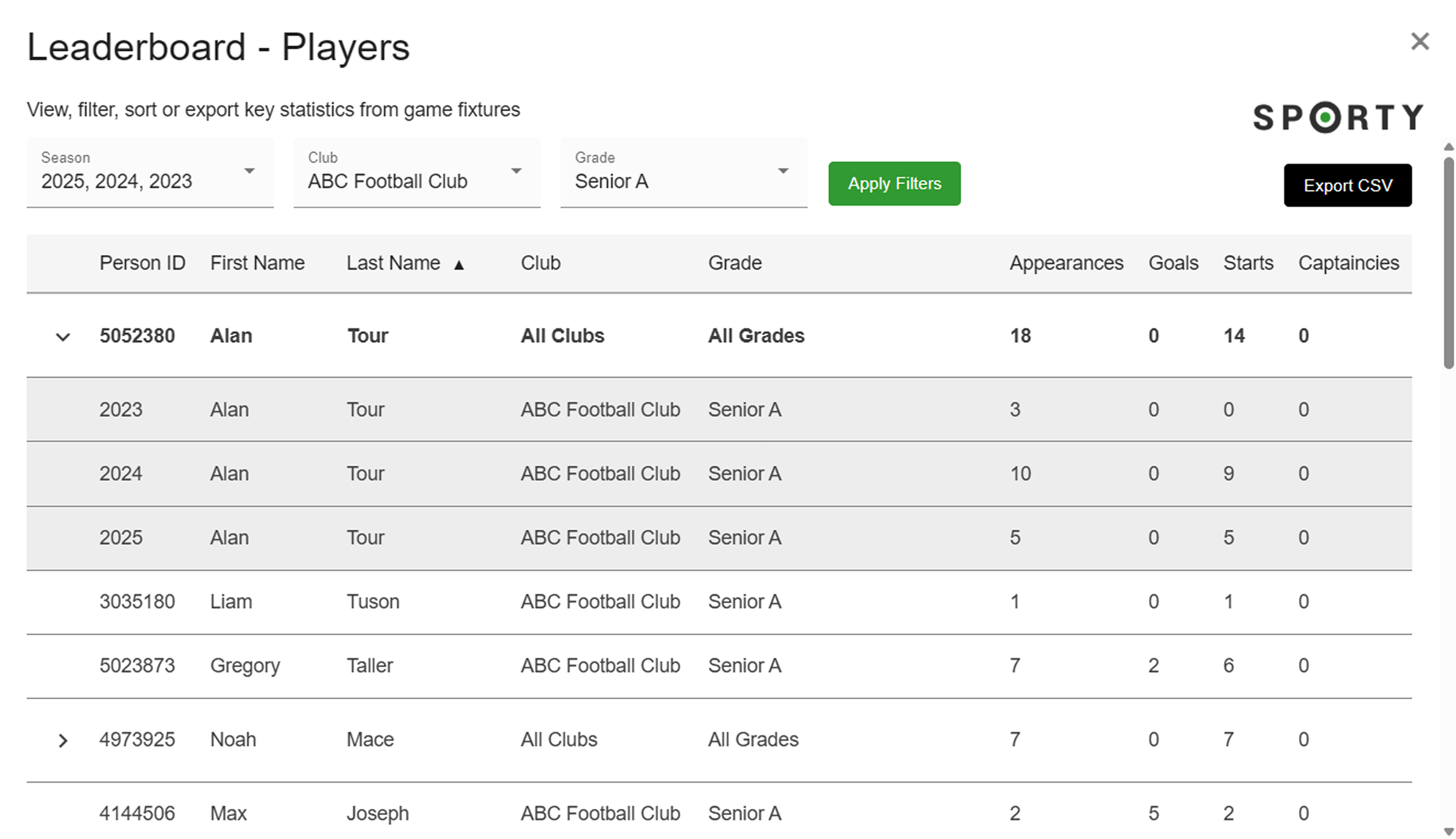Click the scrollbar down arrow
This screenshot has width=1456, height=839.
[x=1448, y=831]
